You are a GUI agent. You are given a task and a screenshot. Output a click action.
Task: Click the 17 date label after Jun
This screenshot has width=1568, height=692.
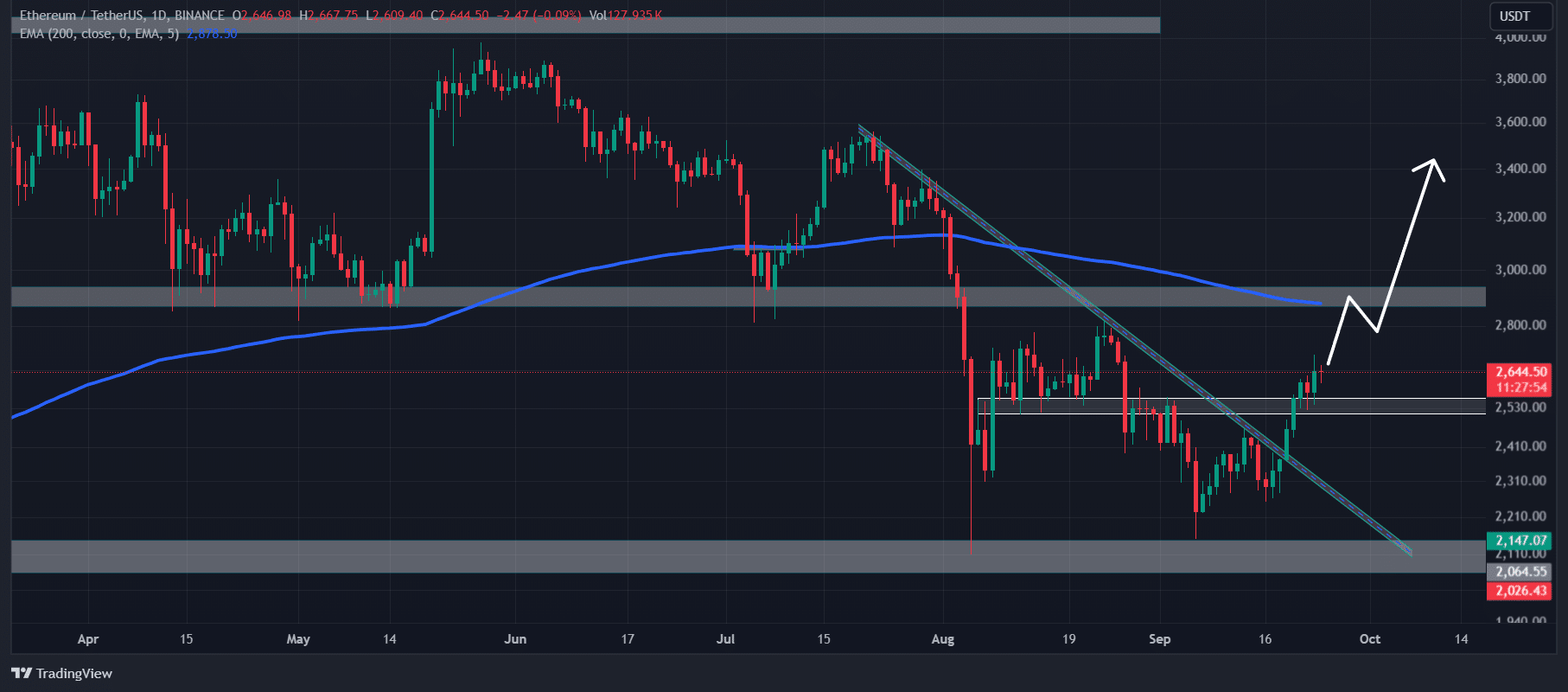pos(628,639)
